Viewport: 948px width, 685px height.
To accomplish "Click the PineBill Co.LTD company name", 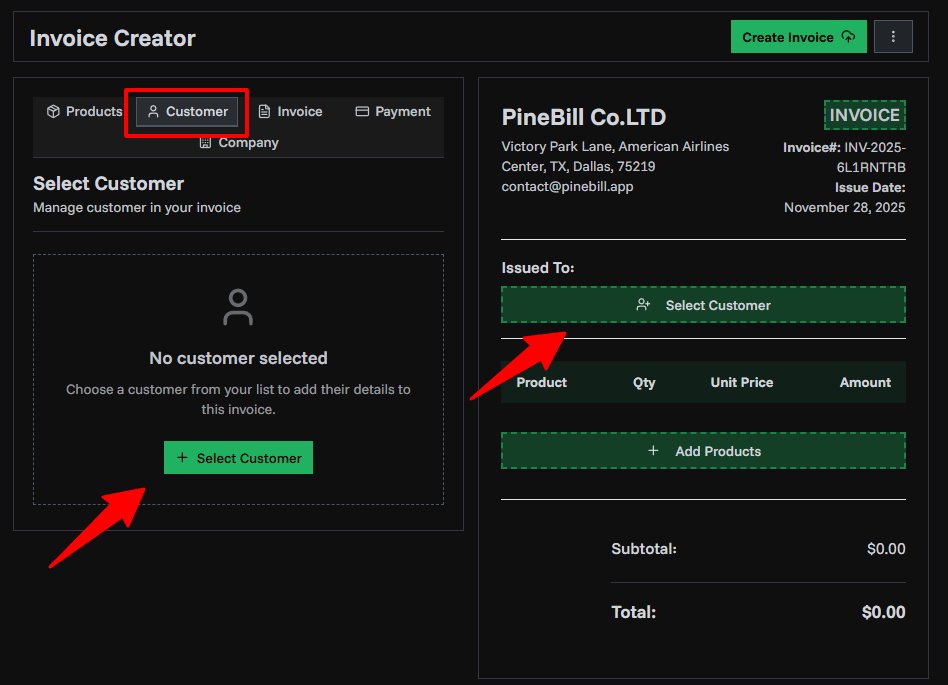I will (x=583, y=117).
